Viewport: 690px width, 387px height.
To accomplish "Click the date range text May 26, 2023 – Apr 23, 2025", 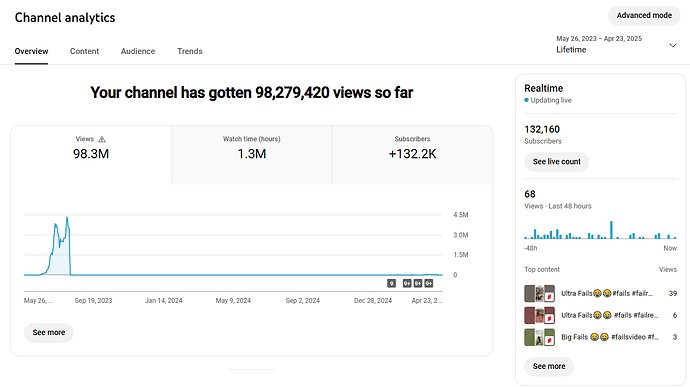I will point(599,39).
